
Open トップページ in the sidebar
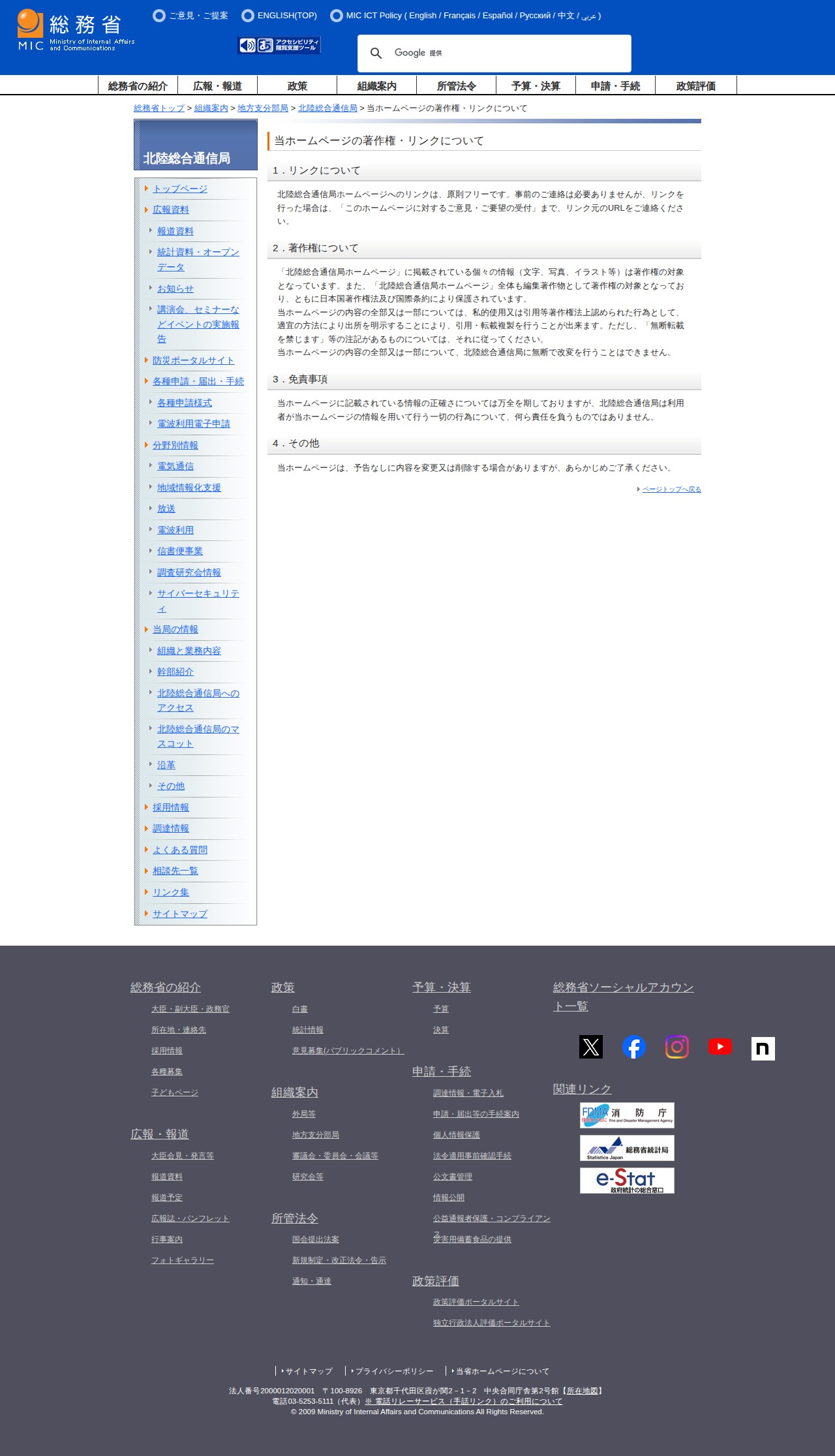(x=180, y=189)
